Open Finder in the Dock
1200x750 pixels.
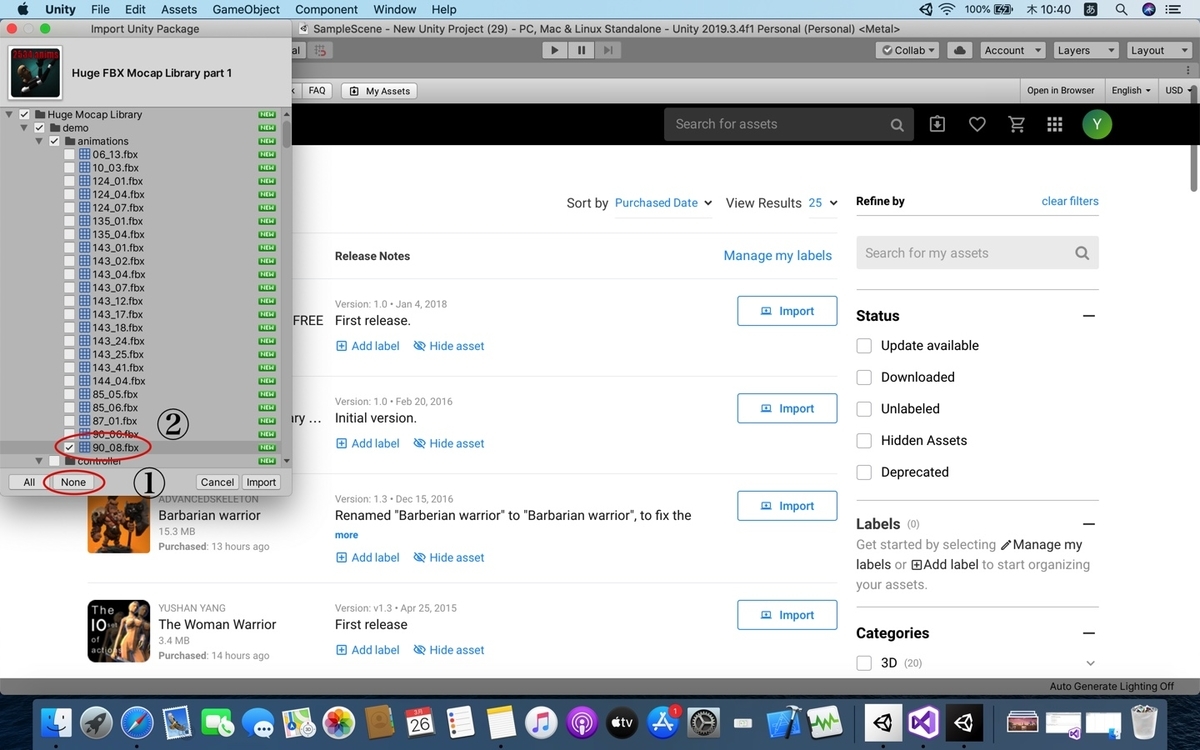point(57,722)
